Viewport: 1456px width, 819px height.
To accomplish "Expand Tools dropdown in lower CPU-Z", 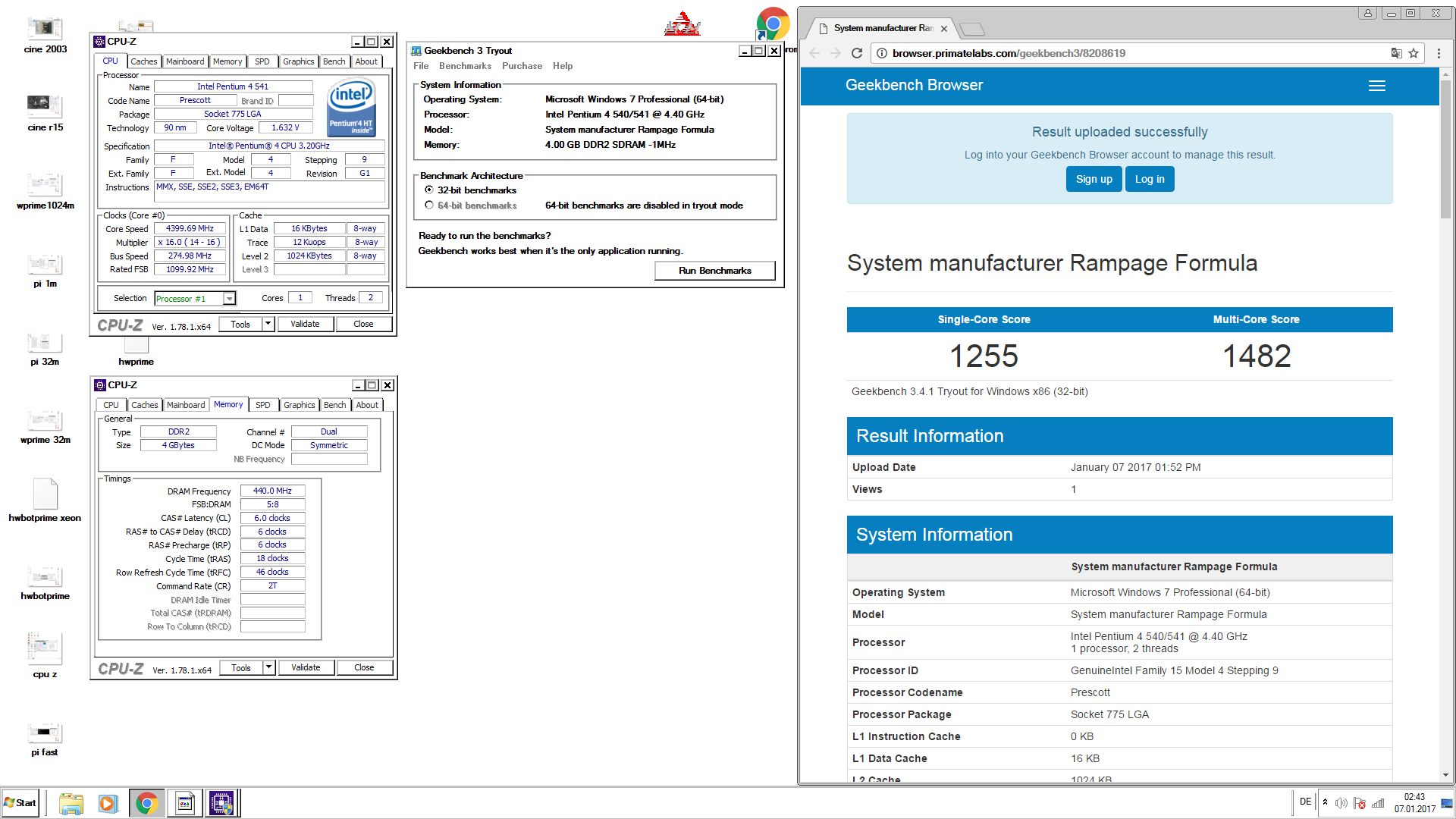I will pos(268,667).
